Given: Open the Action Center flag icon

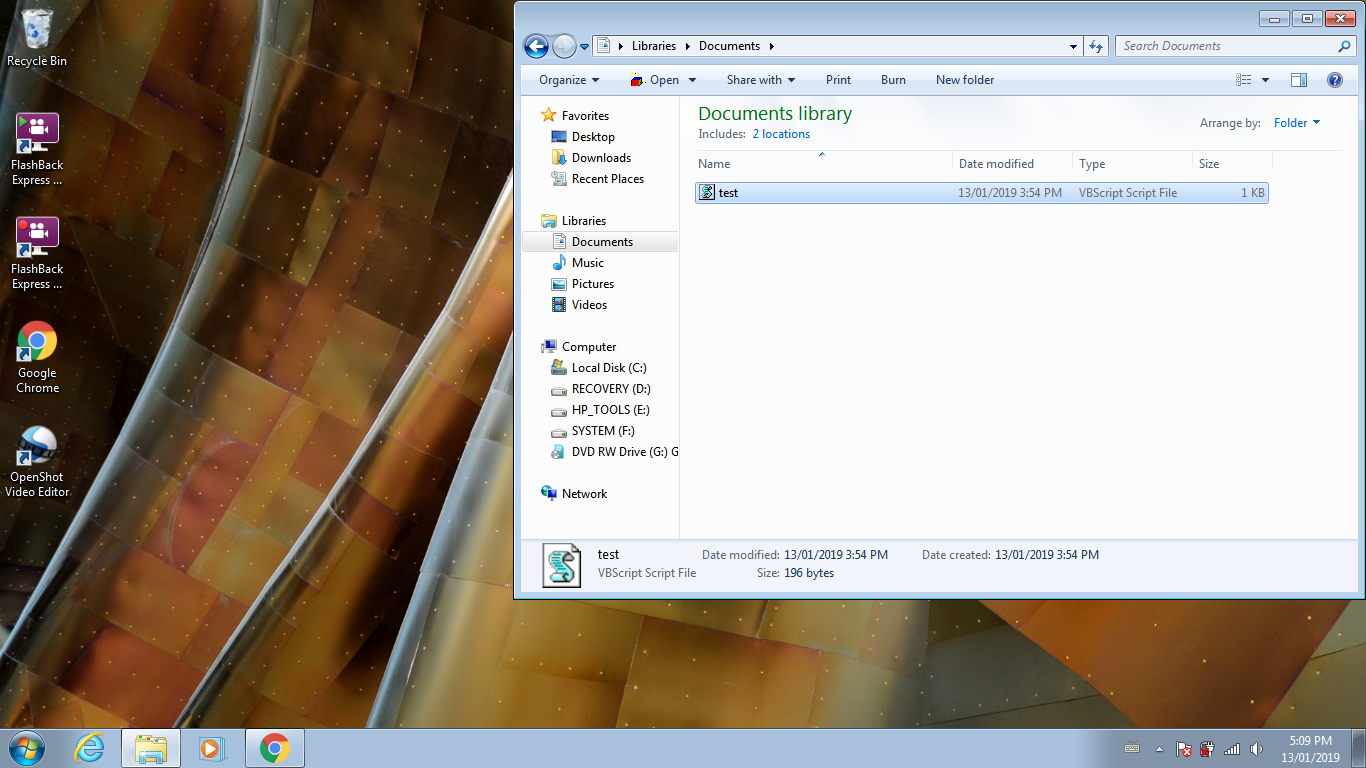Looking at the screenshot, I should (x=1183, y=748).
